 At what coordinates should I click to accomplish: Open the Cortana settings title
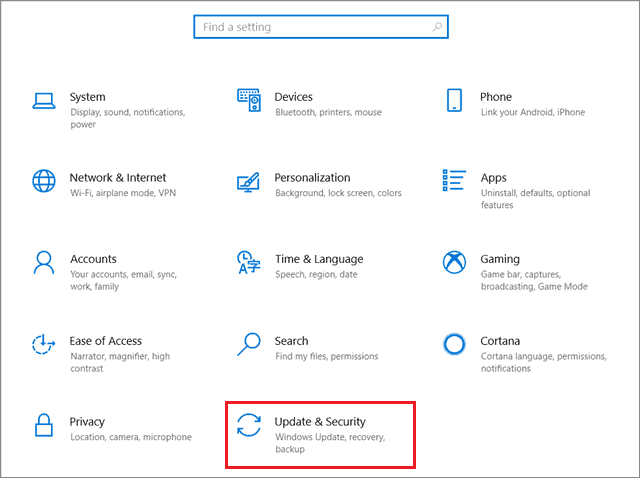500,341
